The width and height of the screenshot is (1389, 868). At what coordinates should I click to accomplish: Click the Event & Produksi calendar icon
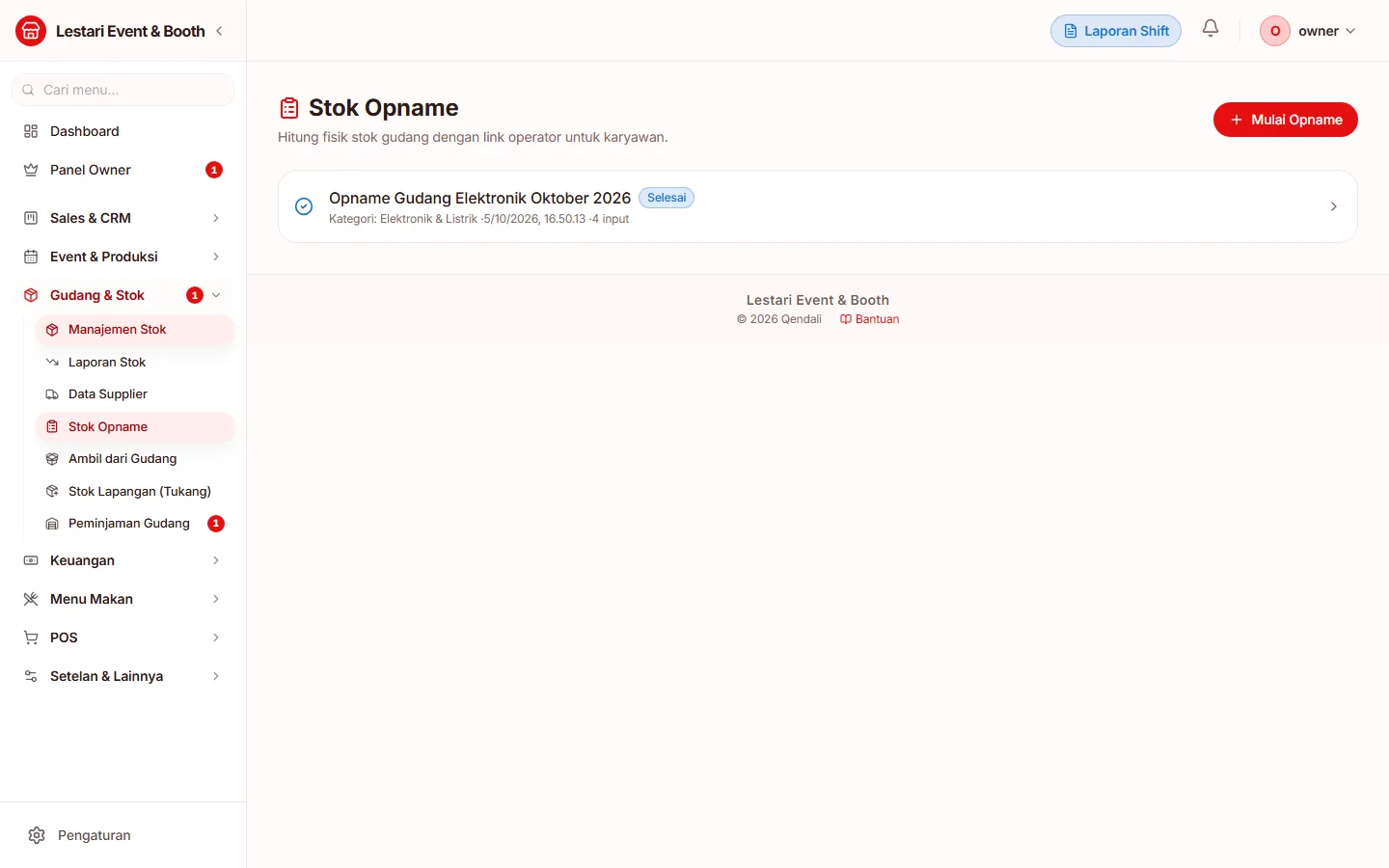tap(31, 257)
